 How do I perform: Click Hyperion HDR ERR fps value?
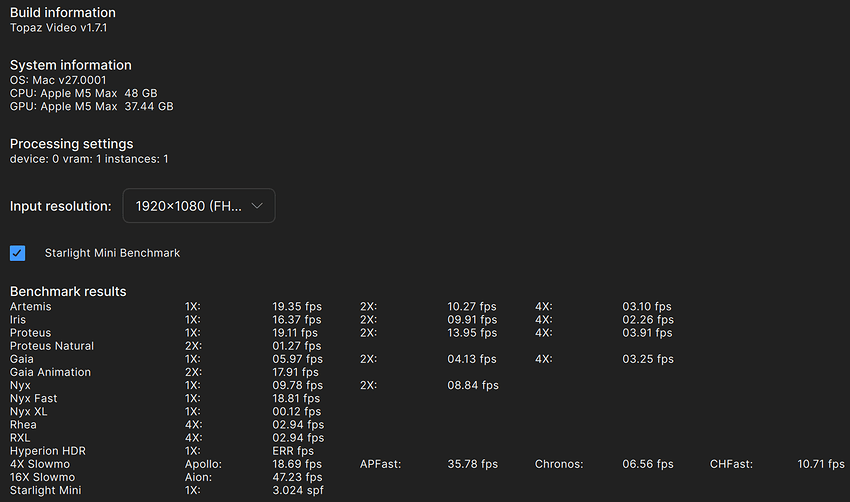(293, 450)
